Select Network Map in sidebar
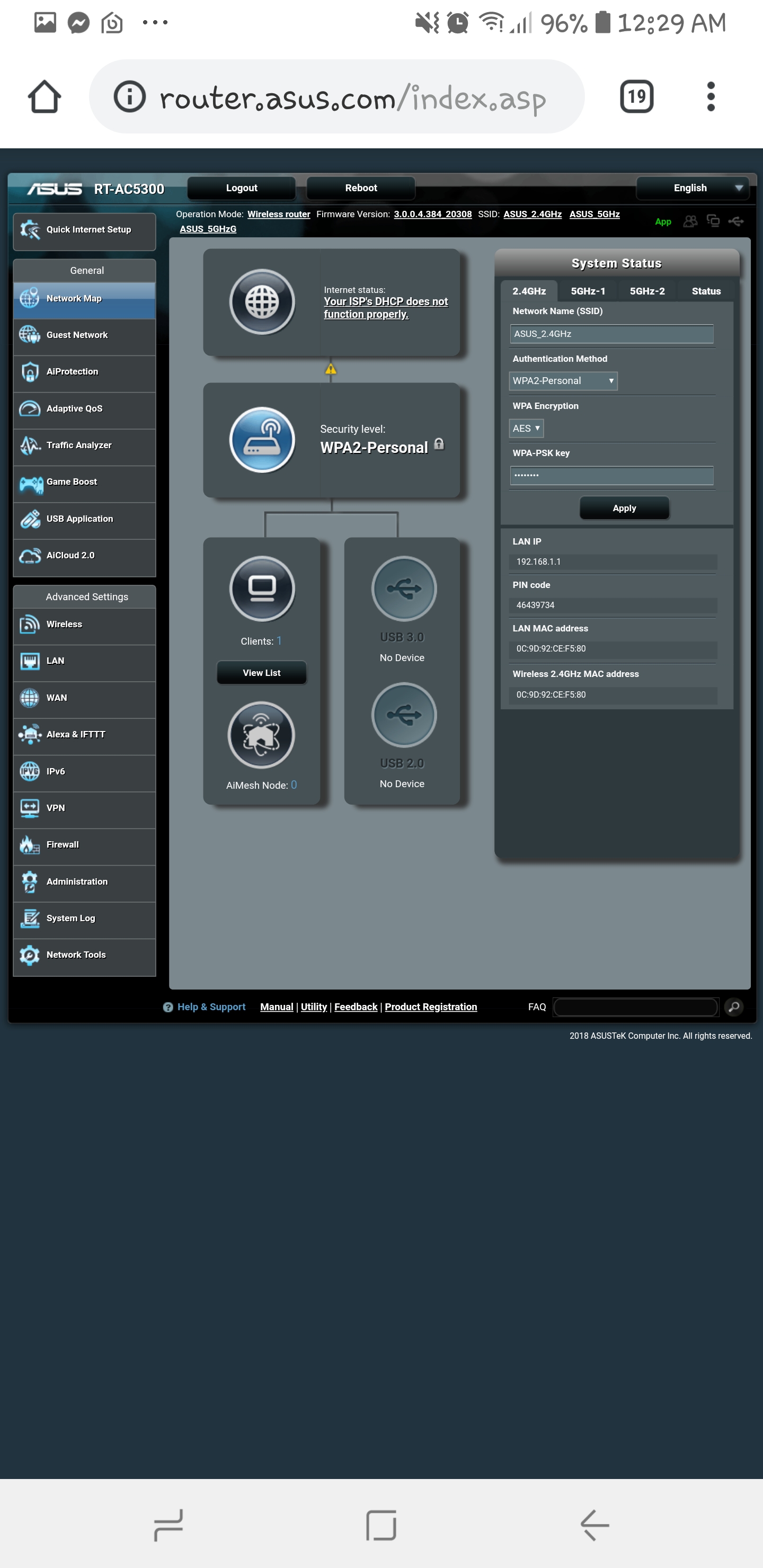 (x=85, y=299)
